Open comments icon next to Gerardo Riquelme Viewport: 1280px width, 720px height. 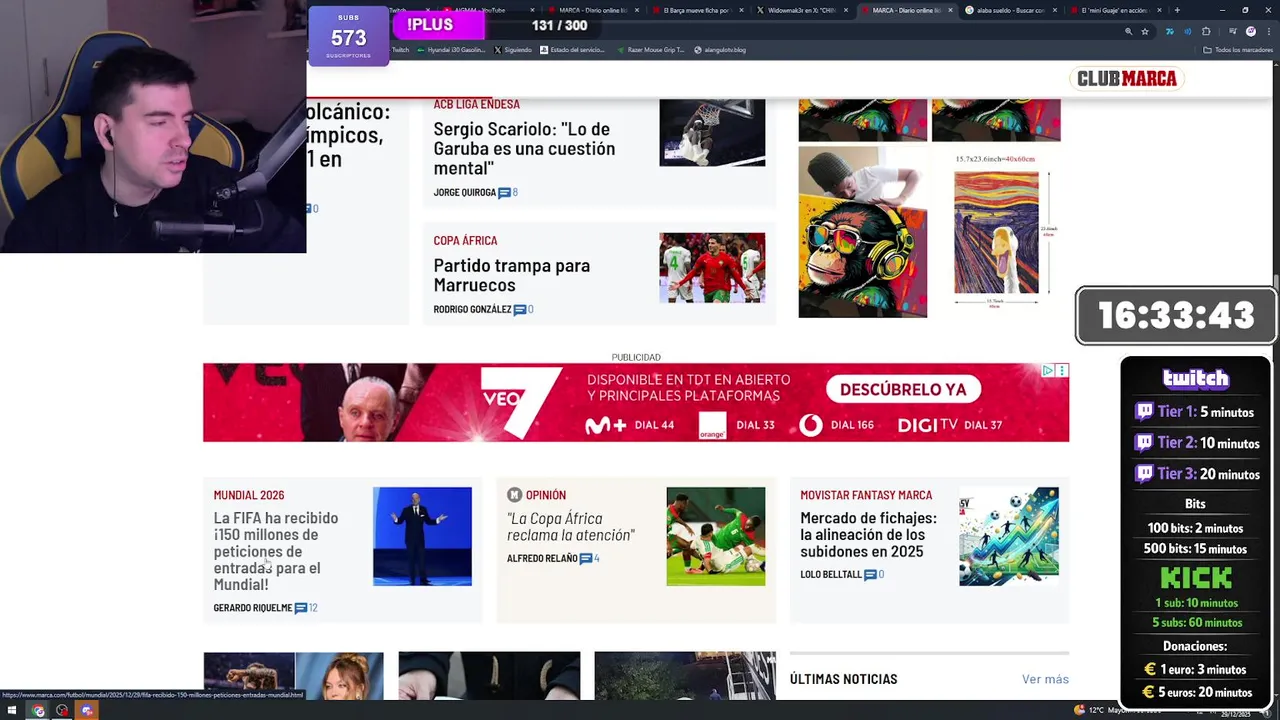click(300, 608)
